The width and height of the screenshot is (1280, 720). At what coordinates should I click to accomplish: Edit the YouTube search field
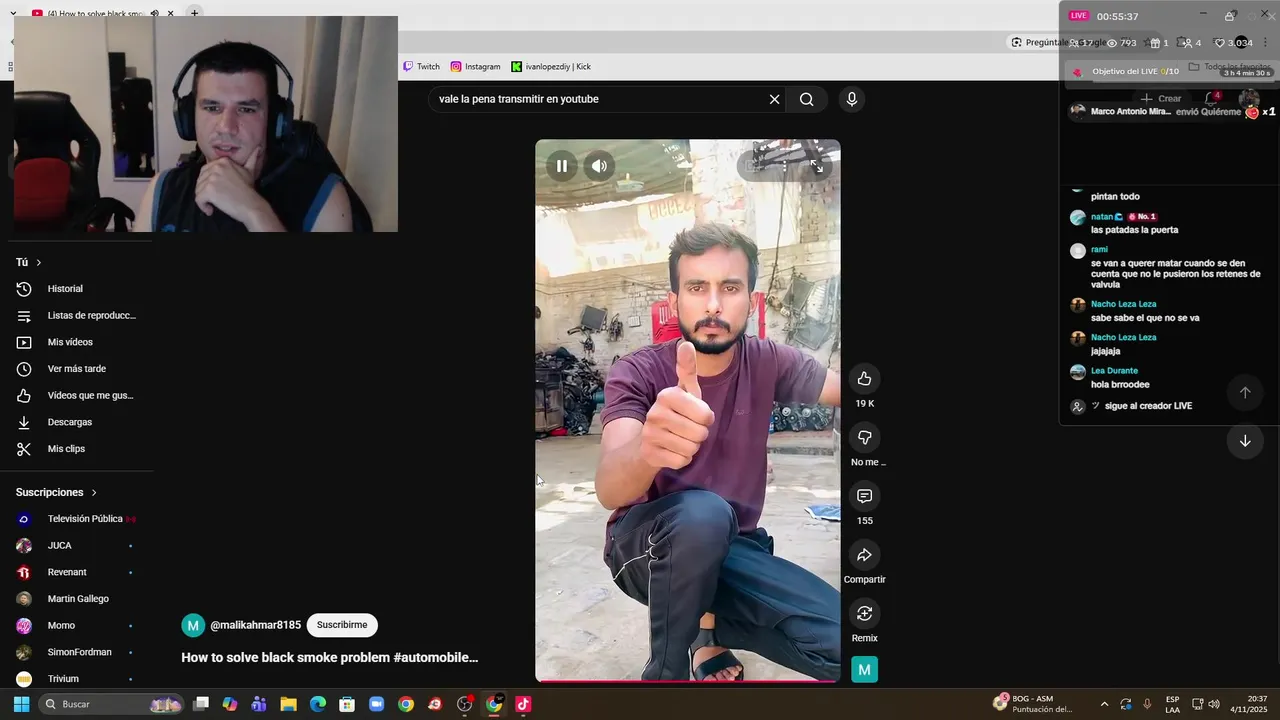pyautogui.click(x=598, y=99)
